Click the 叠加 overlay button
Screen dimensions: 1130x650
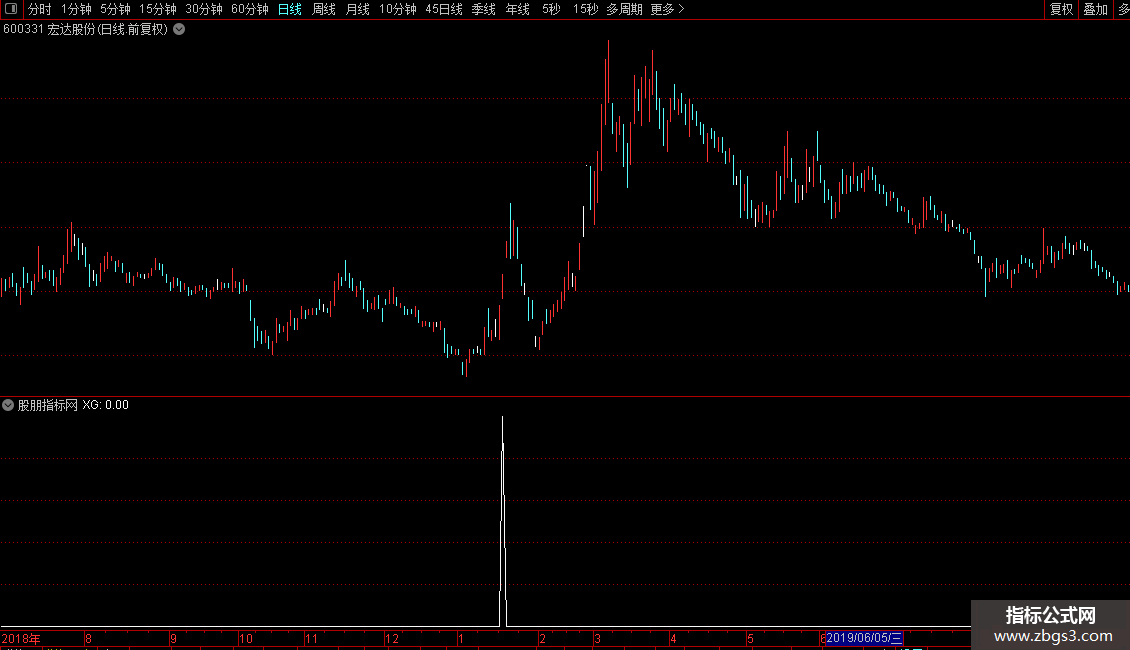pyautogui.click(x=1095, y=9)
